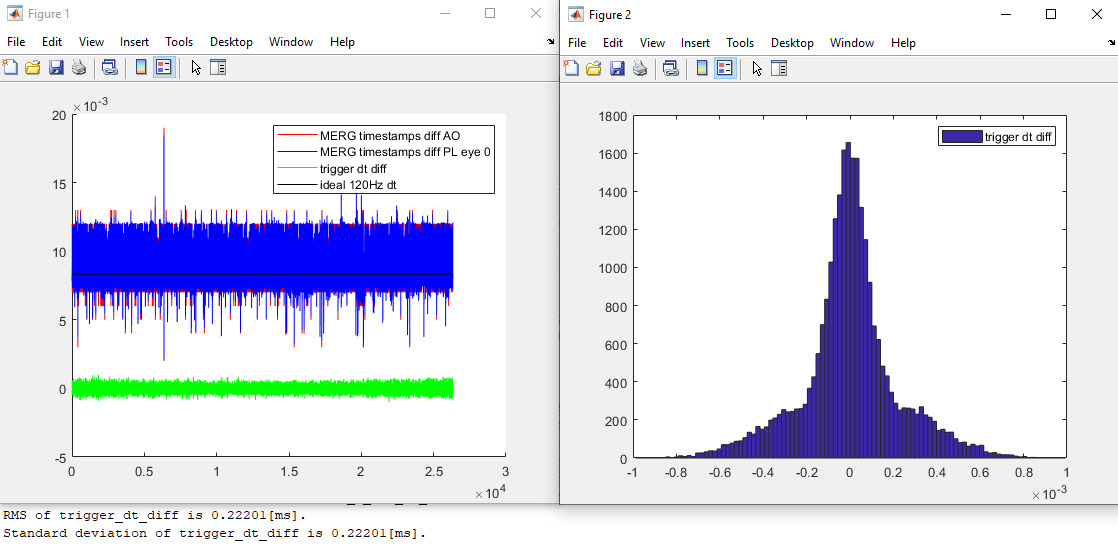Click the green trigger dt diff trace
This screenshot has width=1118, height=546.
pos(262,388)
